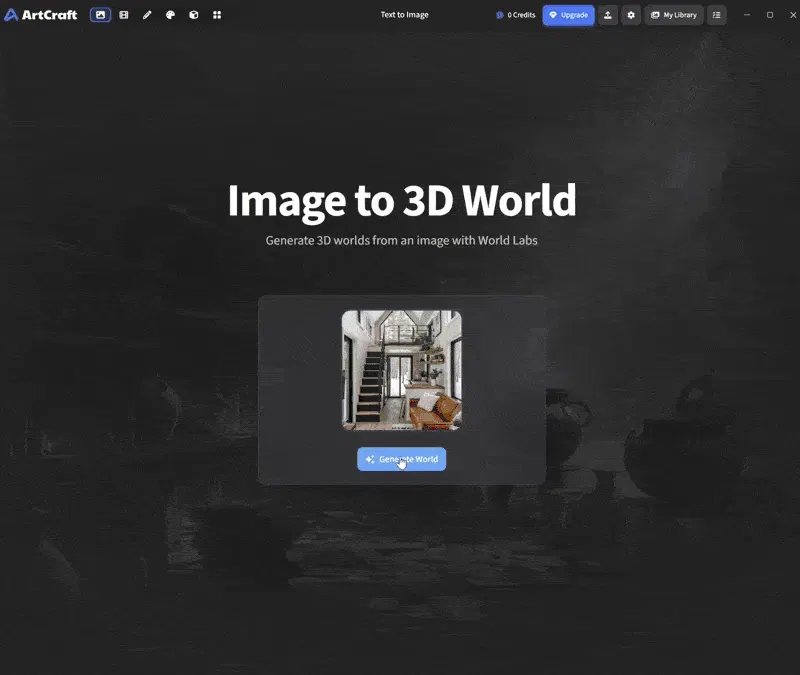Click the Image to 3D World heading

click(402, 201)
